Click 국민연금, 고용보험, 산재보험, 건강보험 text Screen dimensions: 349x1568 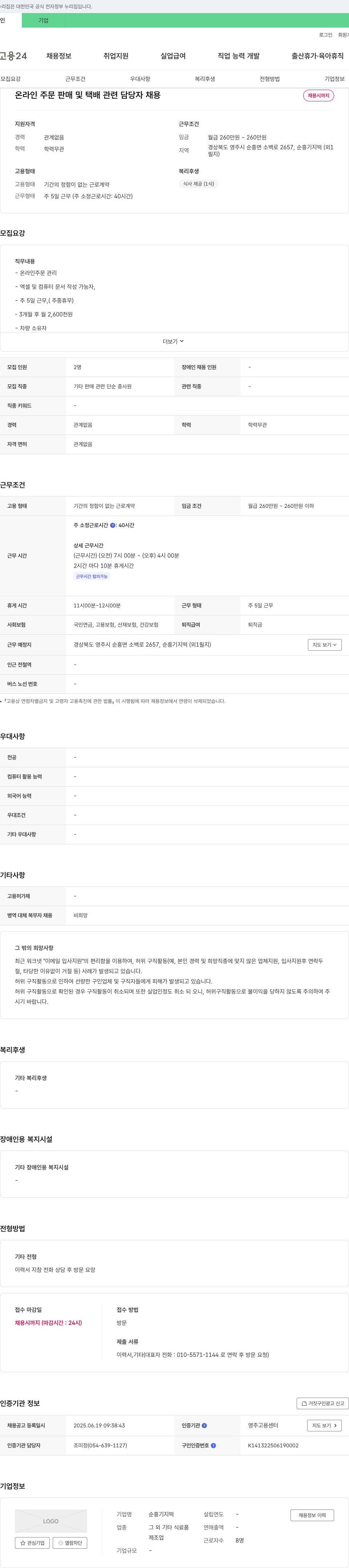(x=116, y=625)
